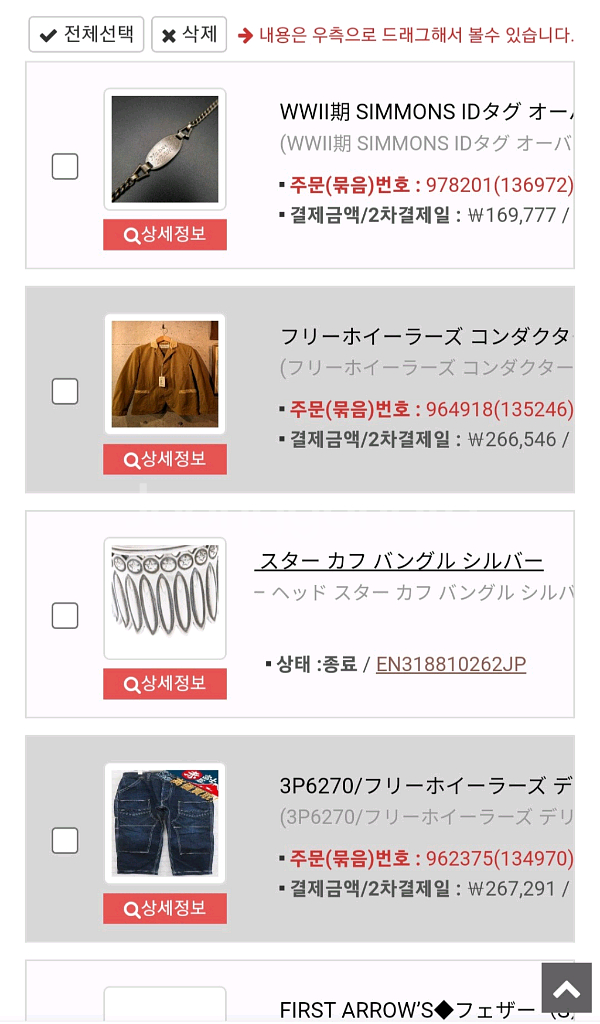Tick checkbox for SIMMONS ID tag item
The width and height of the screenshot is (600, 1024).
(x=65, y=166)
